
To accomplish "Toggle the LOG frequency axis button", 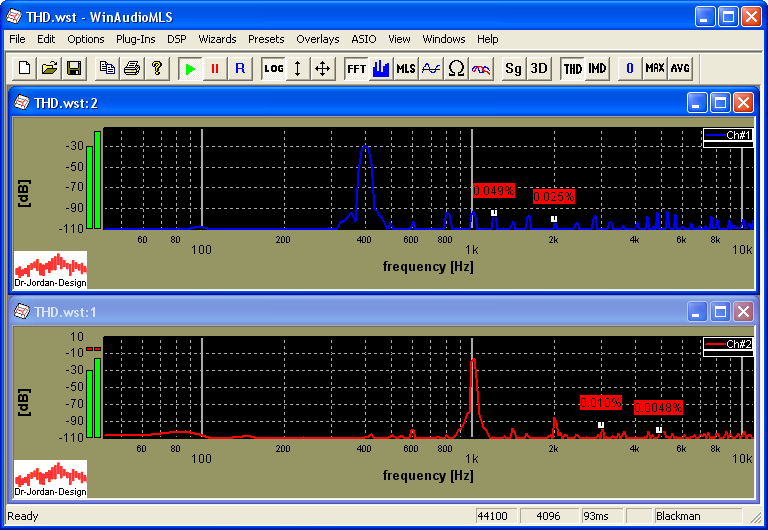I will 274,68.
